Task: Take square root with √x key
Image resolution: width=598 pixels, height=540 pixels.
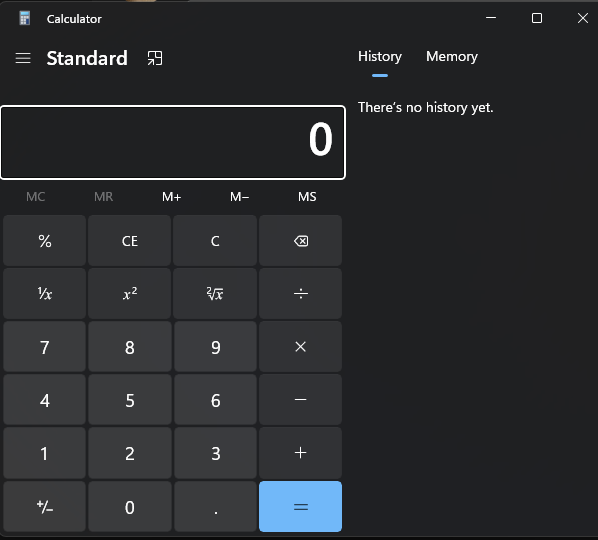Action: pos(215,294)
